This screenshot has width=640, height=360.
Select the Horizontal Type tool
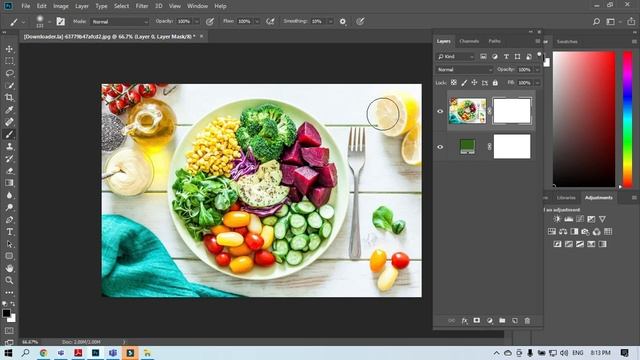9,232
